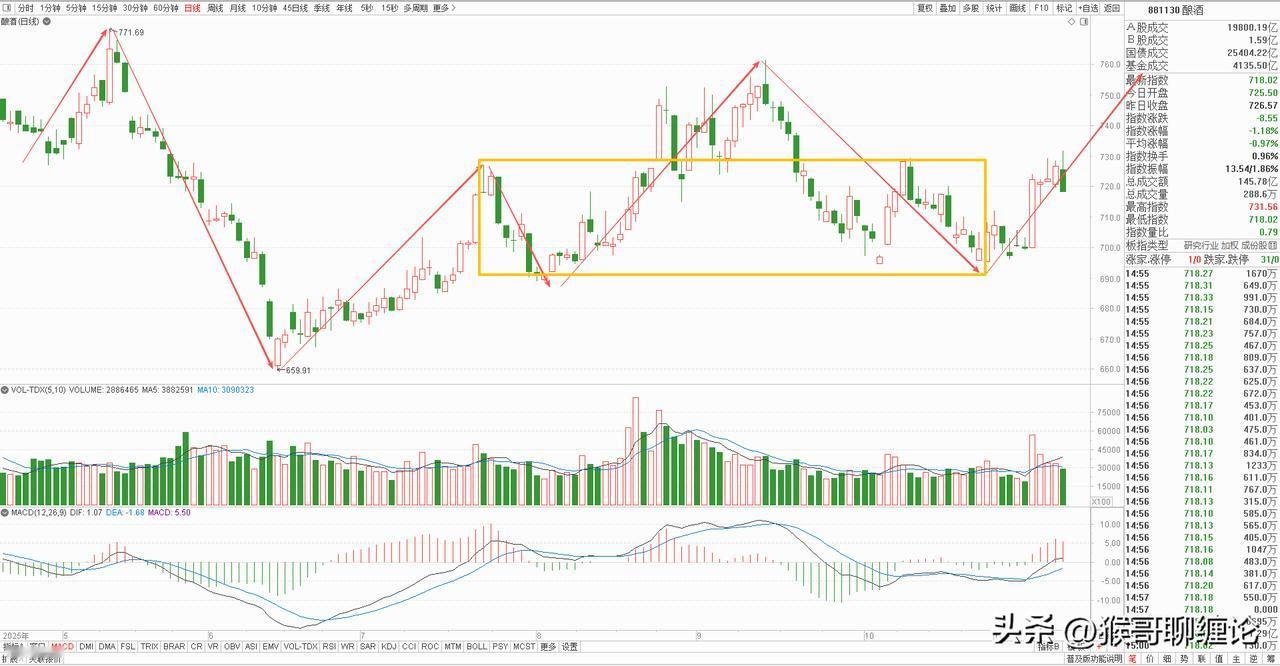Viewport: 1280px width, 666px height.
Task: Click the 标记 mark button
Action: pyautogui.click(x=1064, y=8)
